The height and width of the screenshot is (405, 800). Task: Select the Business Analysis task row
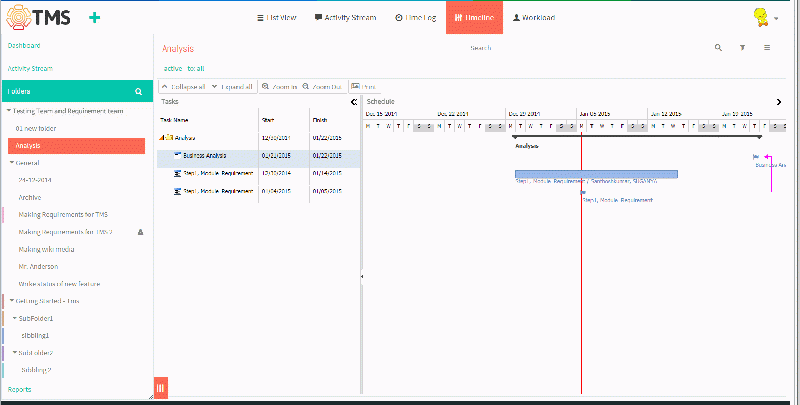[259, 156]
